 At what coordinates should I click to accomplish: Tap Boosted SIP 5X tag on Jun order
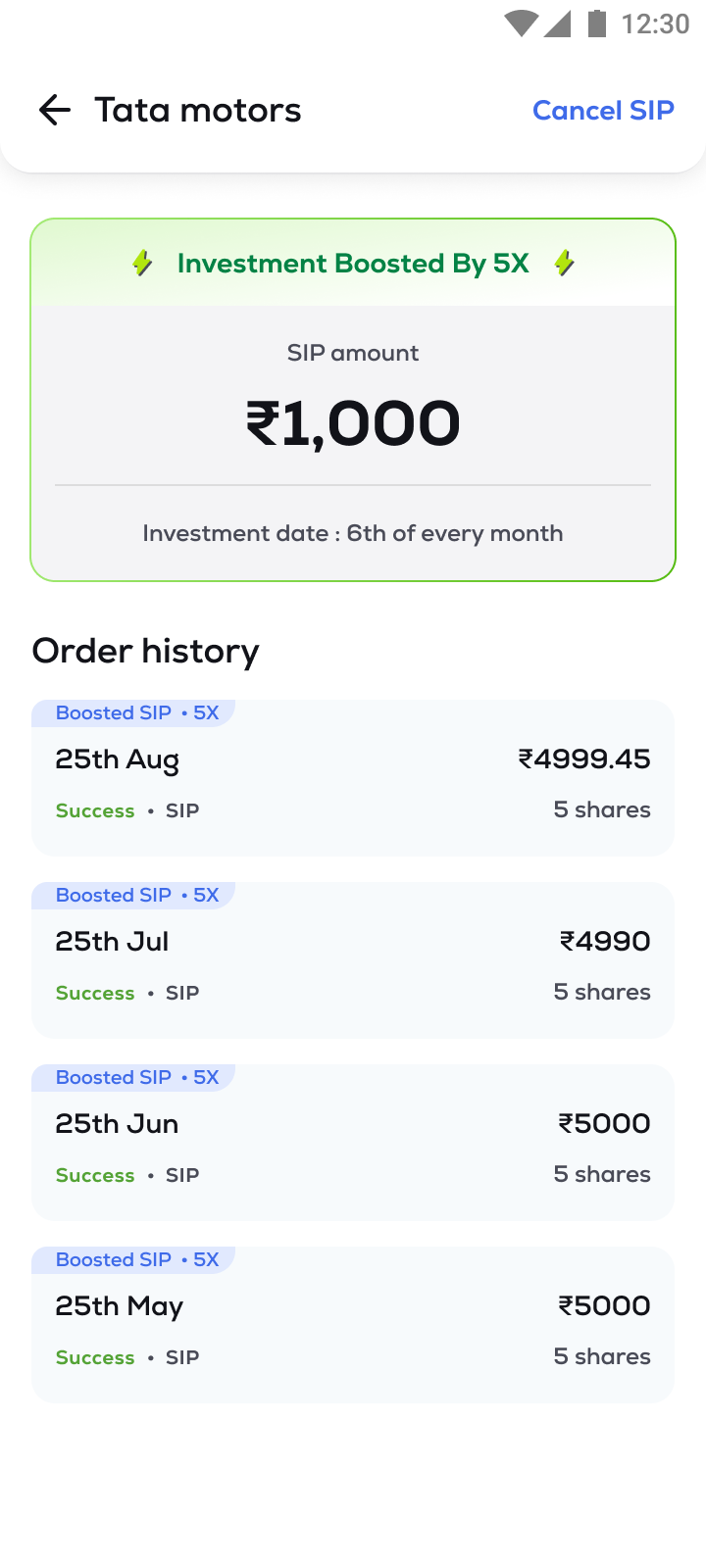(136, 1077)
